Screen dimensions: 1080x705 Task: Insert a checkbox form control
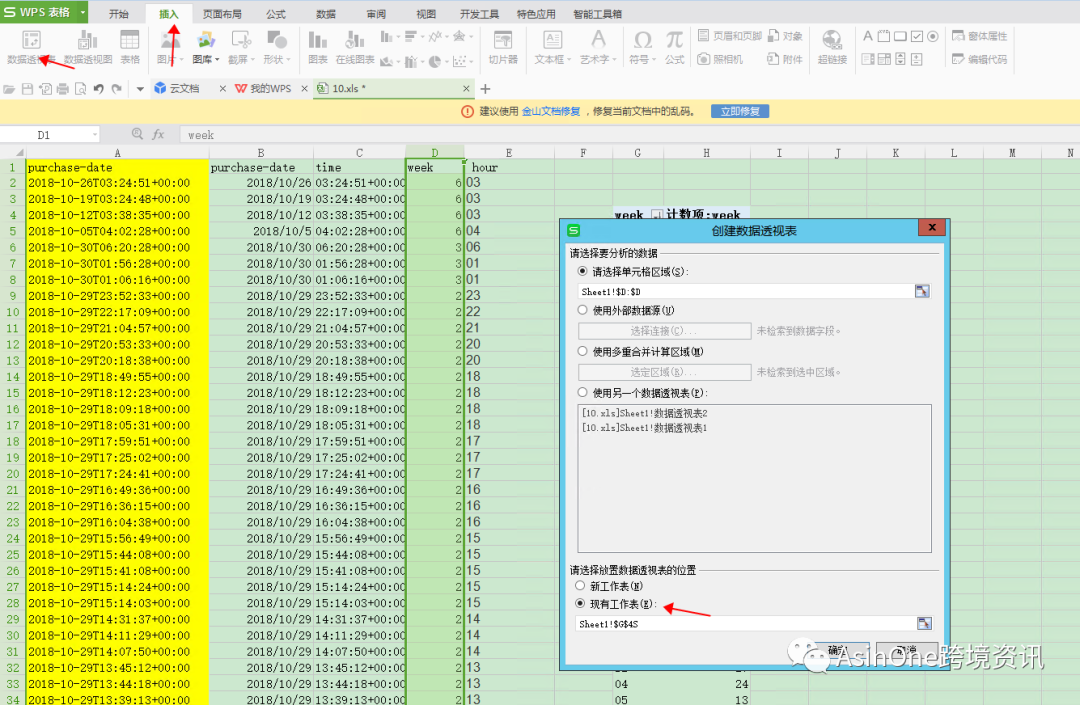click(917, 36)
